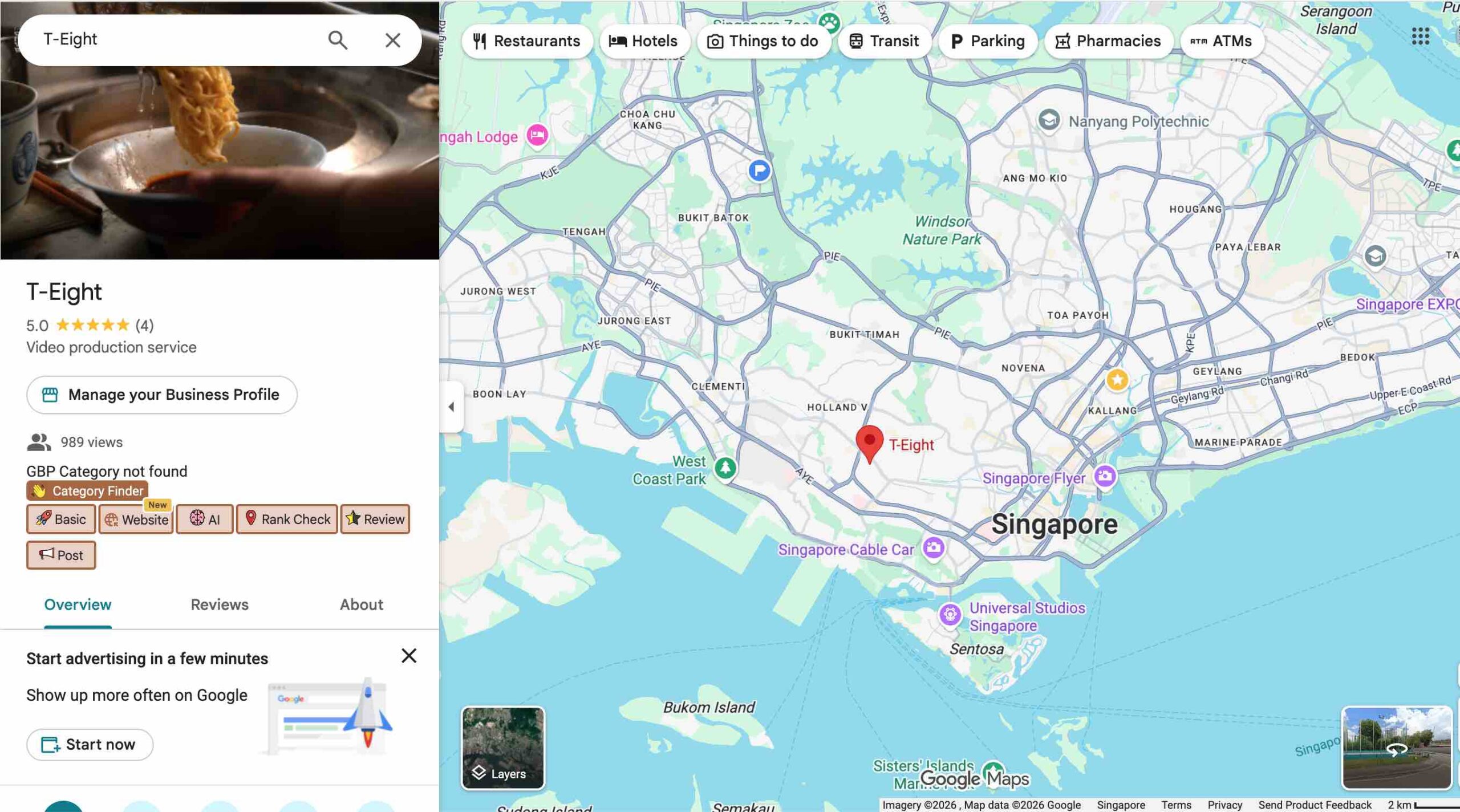Open the Review tool button

[x=375, y=519]
